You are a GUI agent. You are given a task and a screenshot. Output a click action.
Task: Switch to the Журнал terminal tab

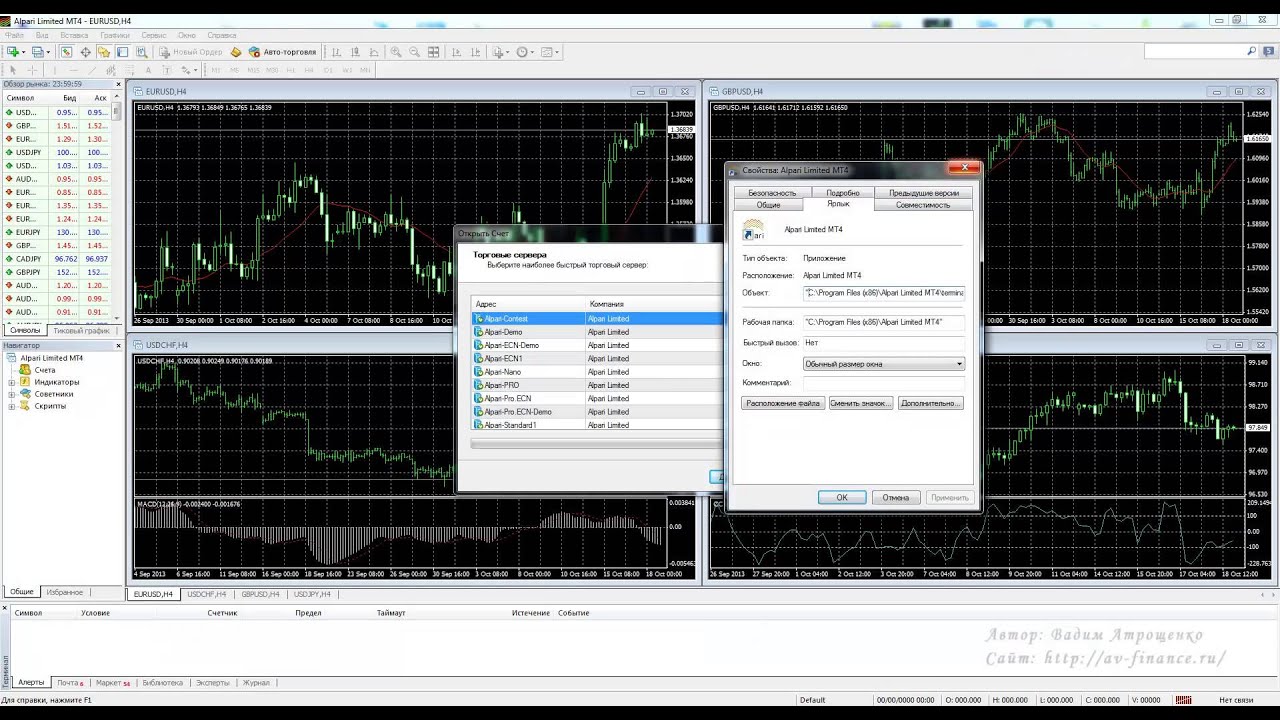tap(256, 683)
